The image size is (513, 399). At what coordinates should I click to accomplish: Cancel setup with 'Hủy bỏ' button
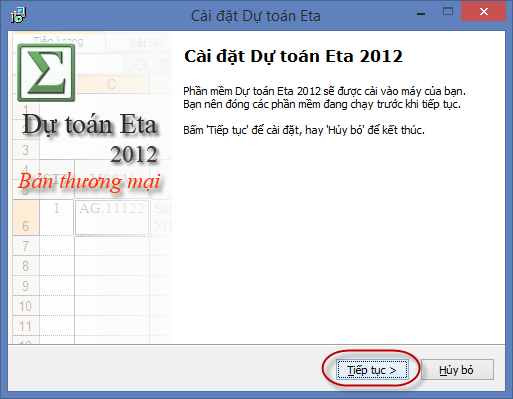tap(457, 370)
